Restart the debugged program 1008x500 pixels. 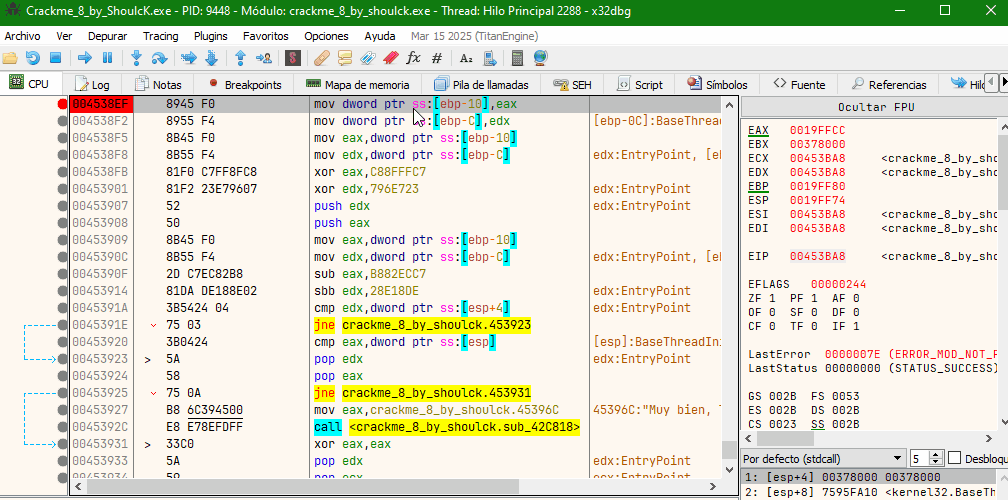click(x=32, y=58)
